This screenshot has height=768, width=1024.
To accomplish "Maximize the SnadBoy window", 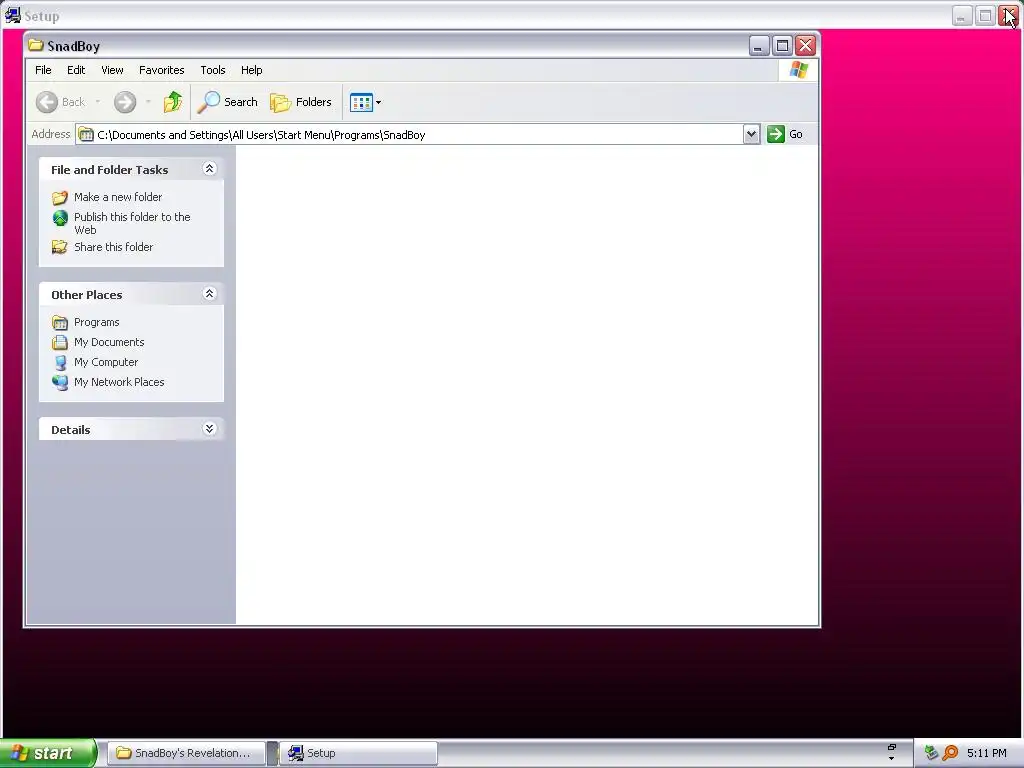I will (x=782, y=46).
